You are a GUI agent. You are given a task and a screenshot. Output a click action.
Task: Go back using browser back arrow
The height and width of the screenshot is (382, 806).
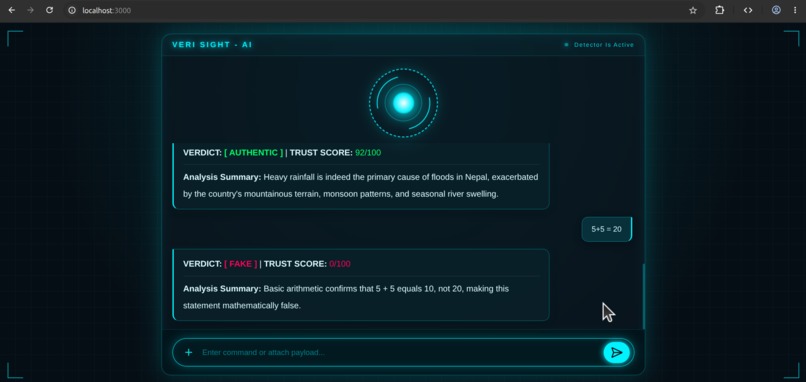click(11, 10)
